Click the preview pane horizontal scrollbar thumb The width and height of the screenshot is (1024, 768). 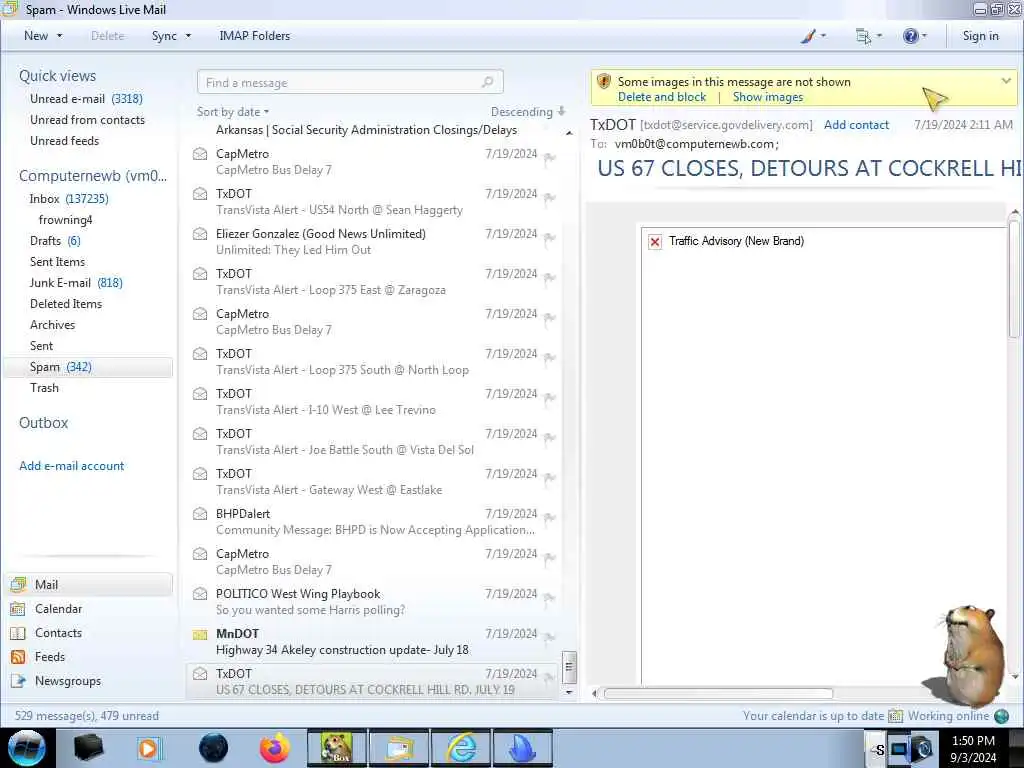[x=718, y=694]
